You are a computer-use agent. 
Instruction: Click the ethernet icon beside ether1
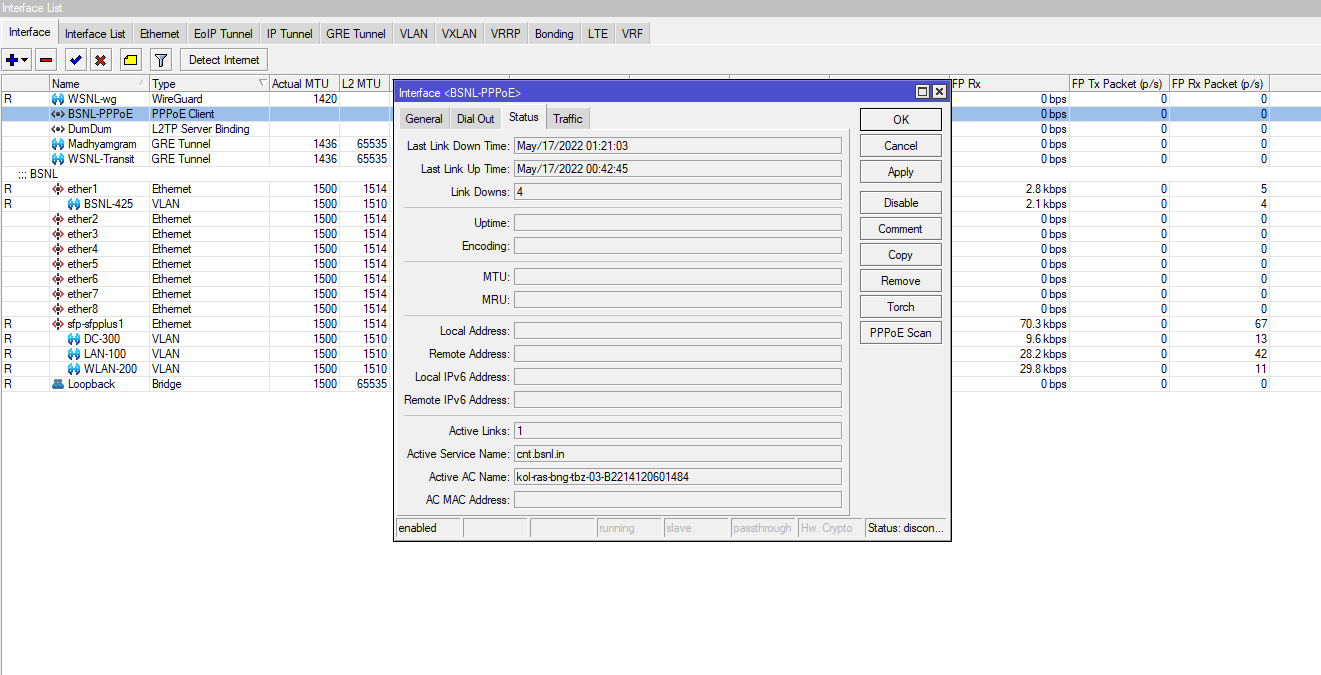pyautogui.click(x=59, y=188)
